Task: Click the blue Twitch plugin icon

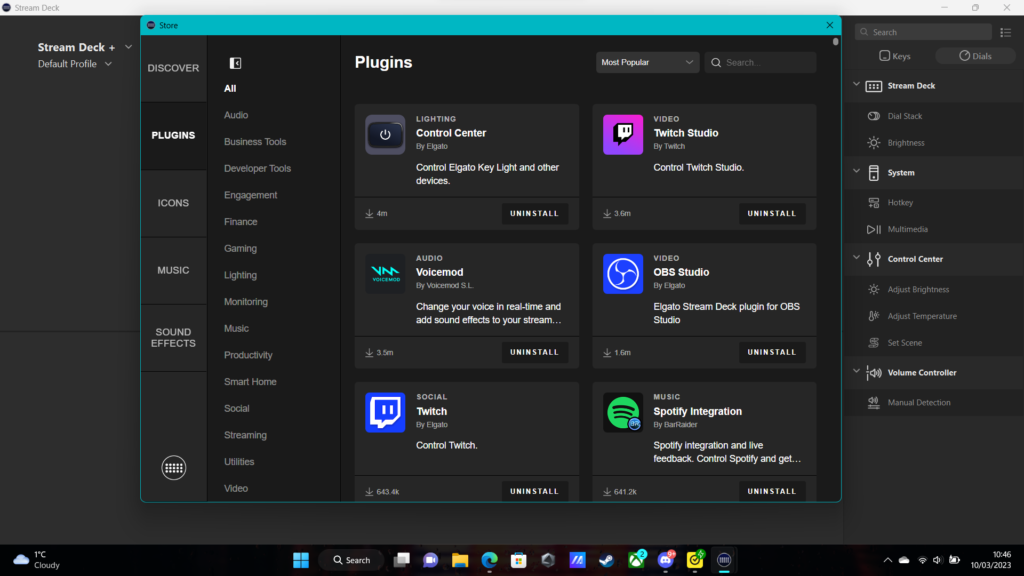Action: [385, 413]
